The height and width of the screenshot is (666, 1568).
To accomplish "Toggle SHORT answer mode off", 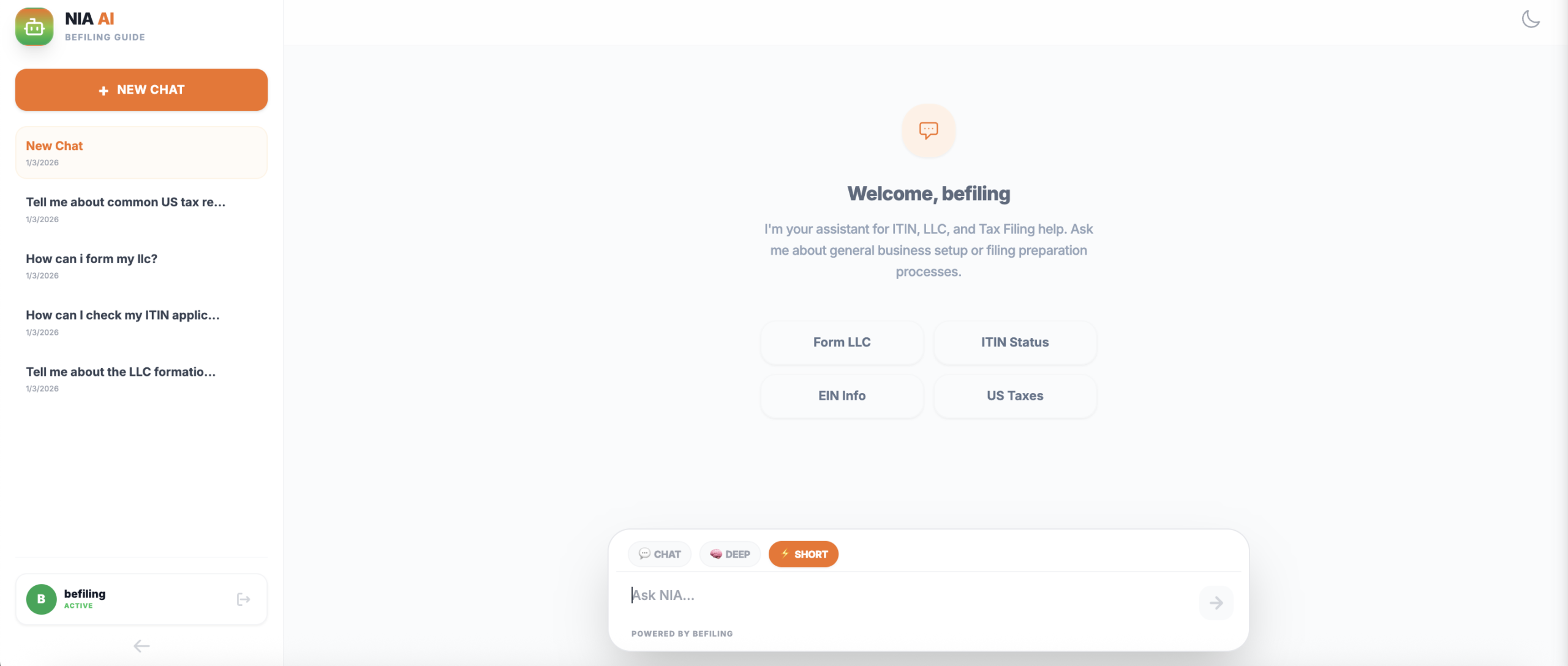I will tap(804, 554).
